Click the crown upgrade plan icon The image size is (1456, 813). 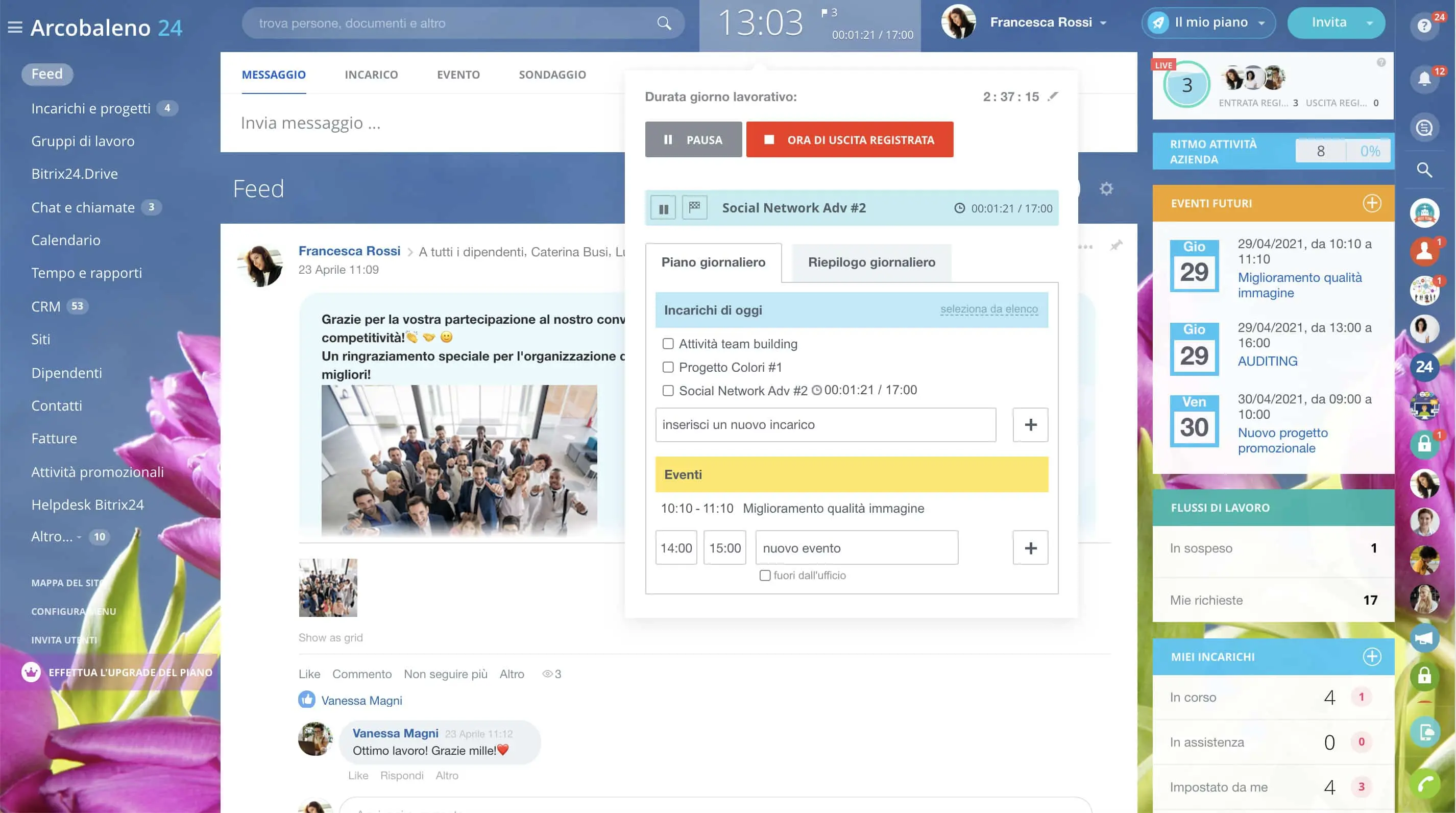click(31, 672)
